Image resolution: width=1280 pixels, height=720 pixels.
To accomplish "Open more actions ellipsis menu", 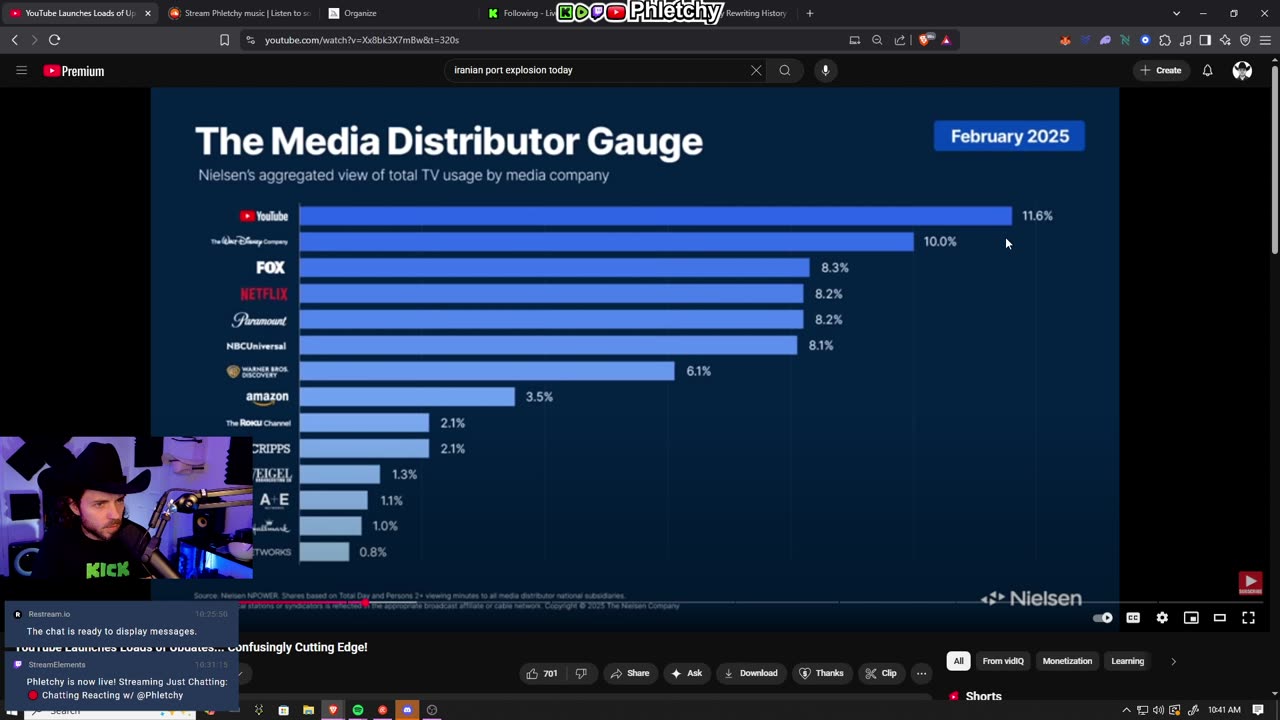I will [x=922, y=673].
